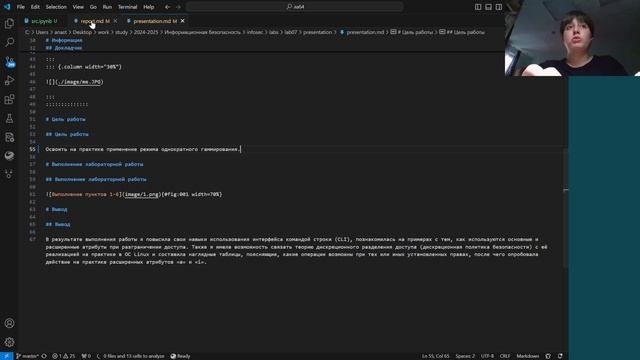The width and height of the screenshot is (640, 360).
Task: Open the Testing flask view
Action: [x=9, y=118]
